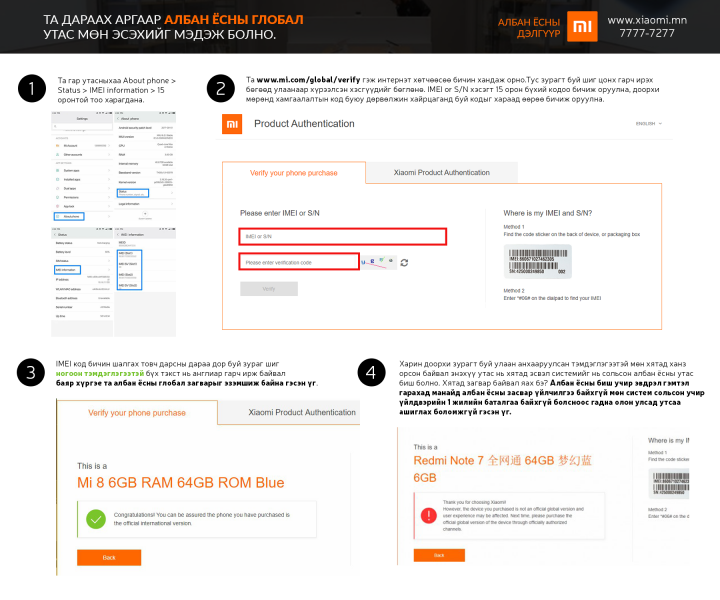Viewport: 720px width, 600px height.
Task: Select Xiaomi Product Authentication tab above the Mi 8 result
Action: click(289, 412)
